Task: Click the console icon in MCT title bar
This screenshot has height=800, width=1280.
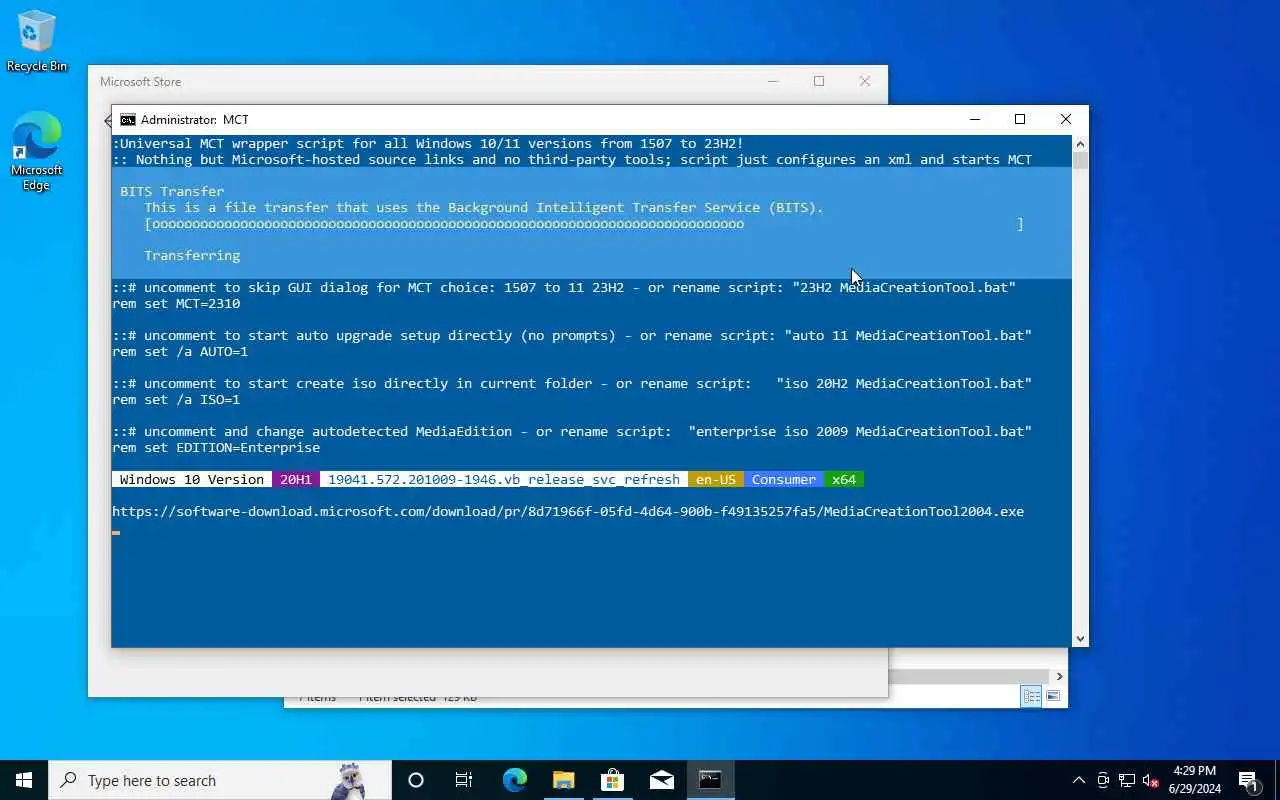Action: tap(127, 119)
